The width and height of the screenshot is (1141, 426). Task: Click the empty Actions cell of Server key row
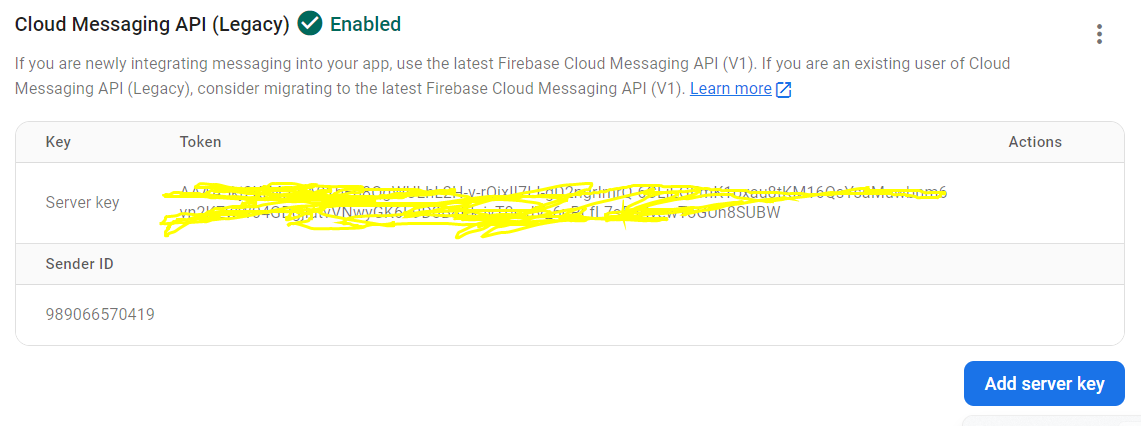[x=1035, y=202]
